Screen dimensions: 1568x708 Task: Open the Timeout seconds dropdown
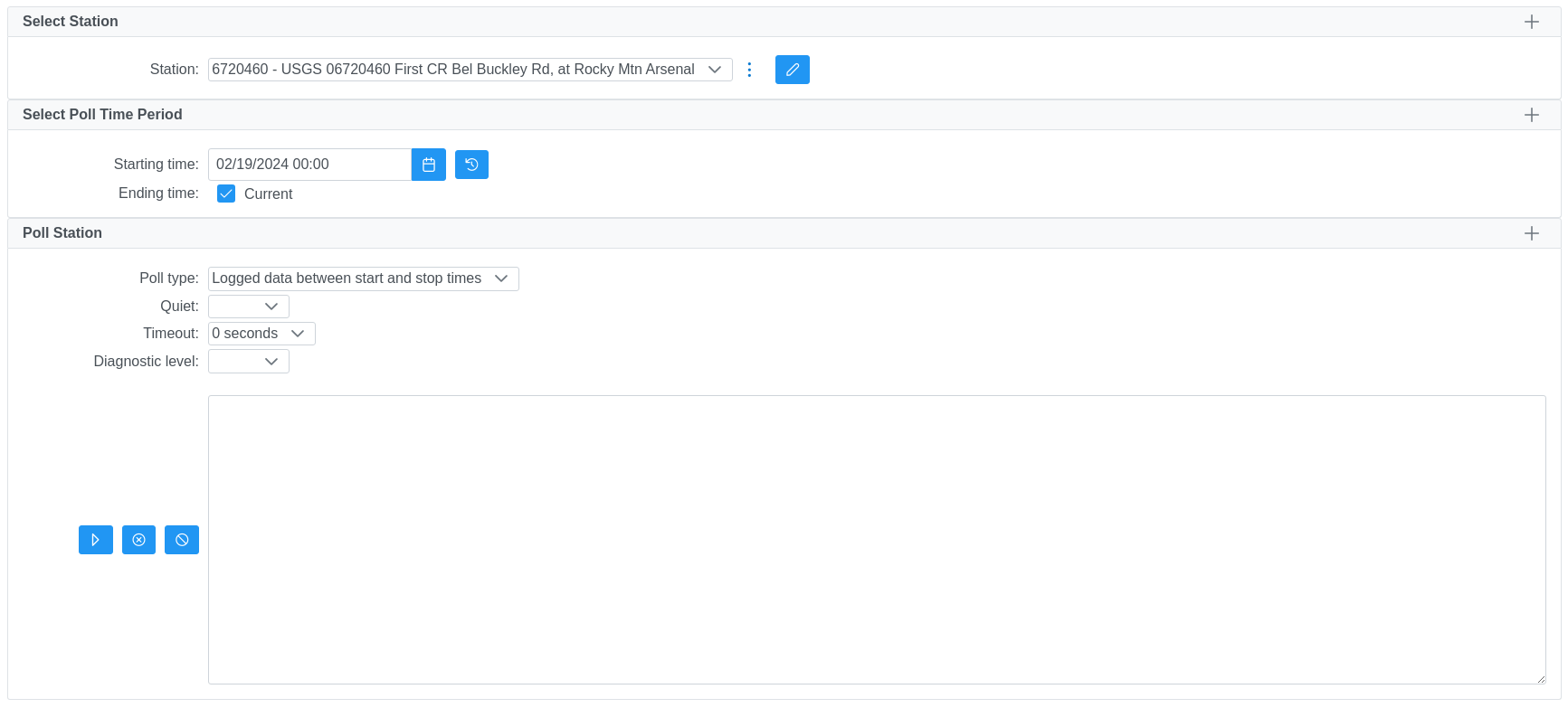[x=261, y=334]
